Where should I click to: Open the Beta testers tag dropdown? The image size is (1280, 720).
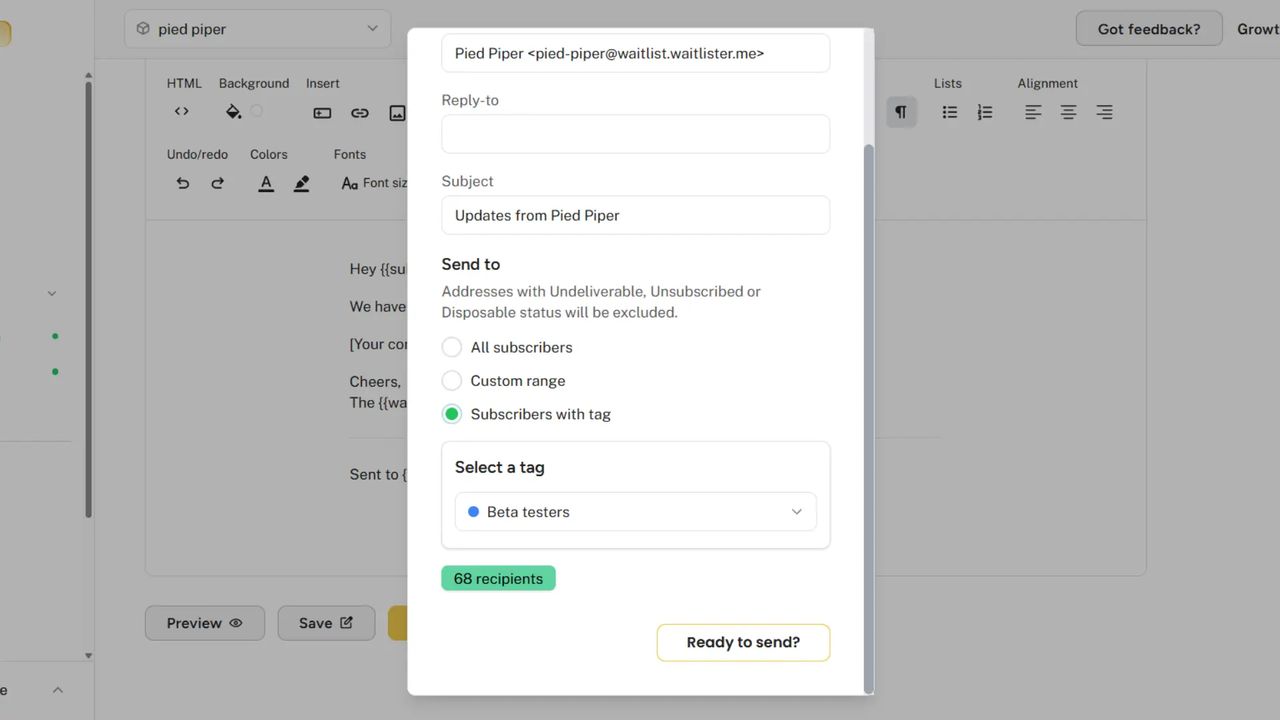pos(635,511)
